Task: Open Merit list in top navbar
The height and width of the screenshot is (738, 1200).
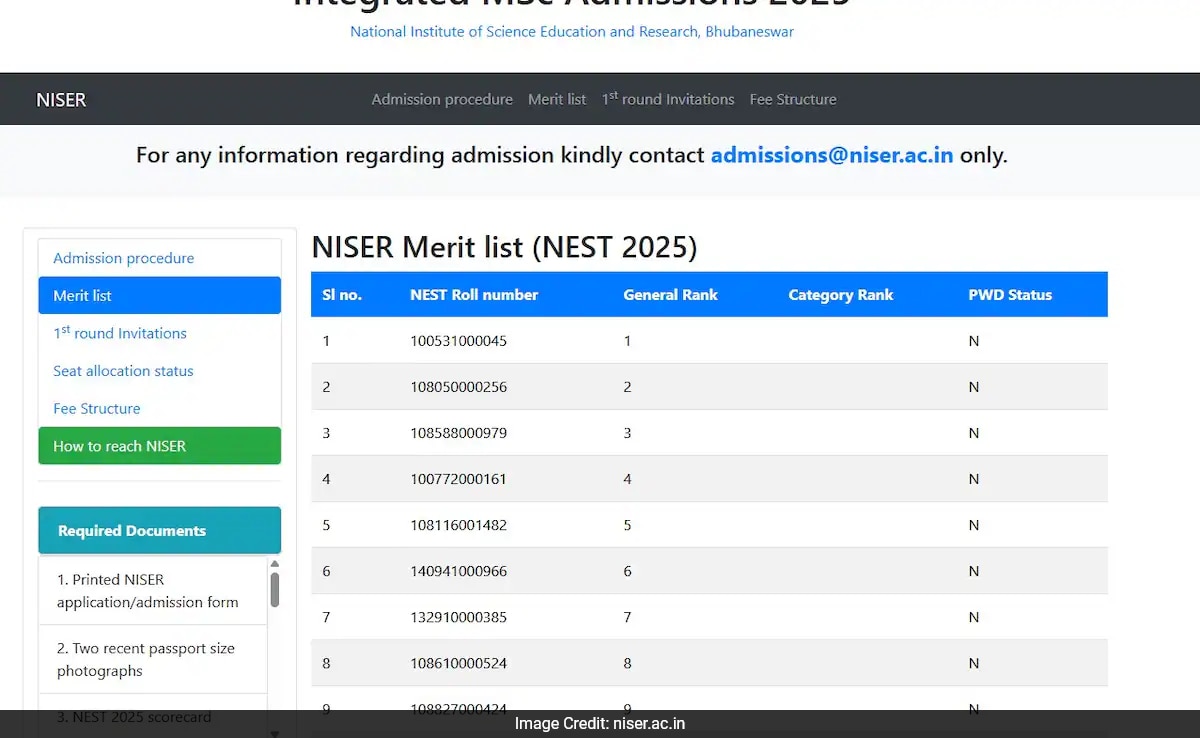Action: 557,99
